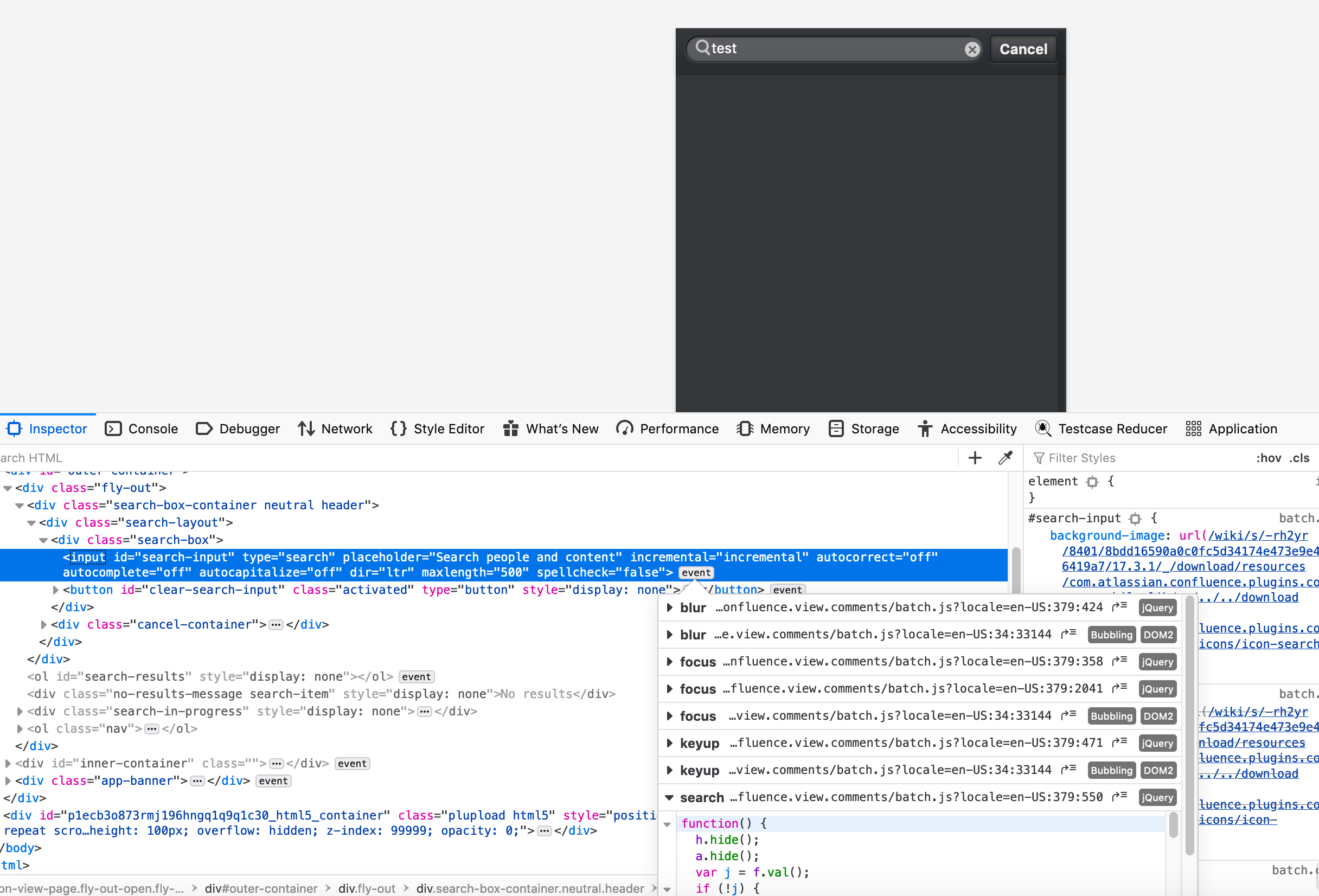Screen dimensions: 1319x896
Task: Click the jQuery badge on the blur listener
Action: 1157,607
